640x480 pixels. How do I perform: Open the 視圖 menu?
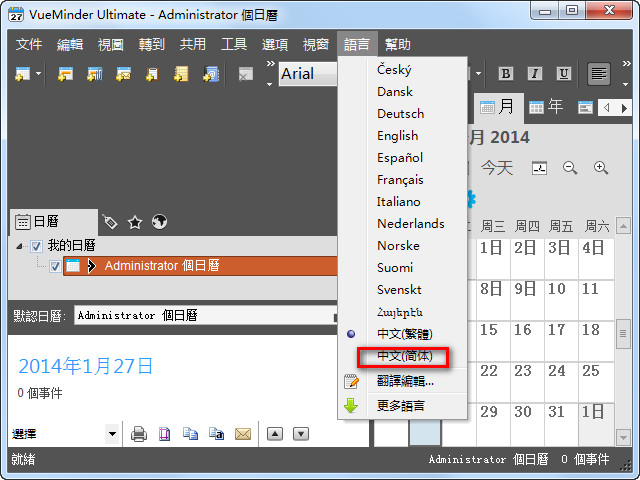[x=111, y=44]
